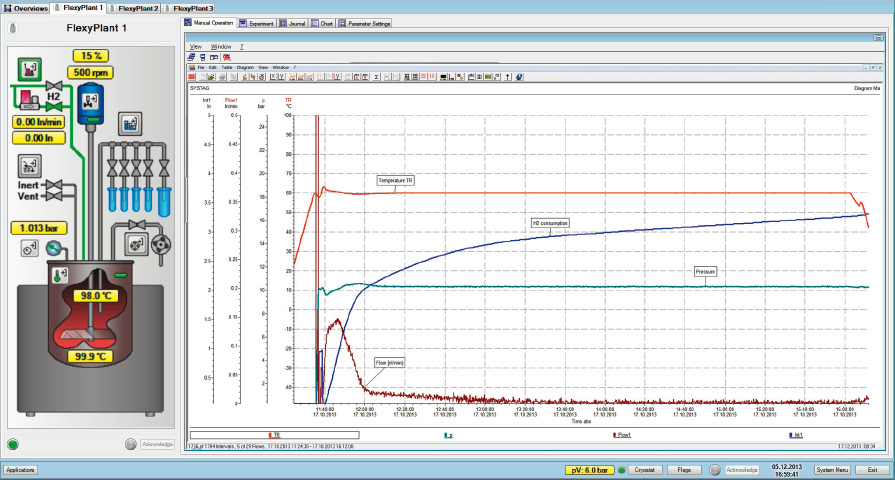Click the reactor temperature control icon
The width and height of the screenshot is (895, 480).
[x=60, y=273]
